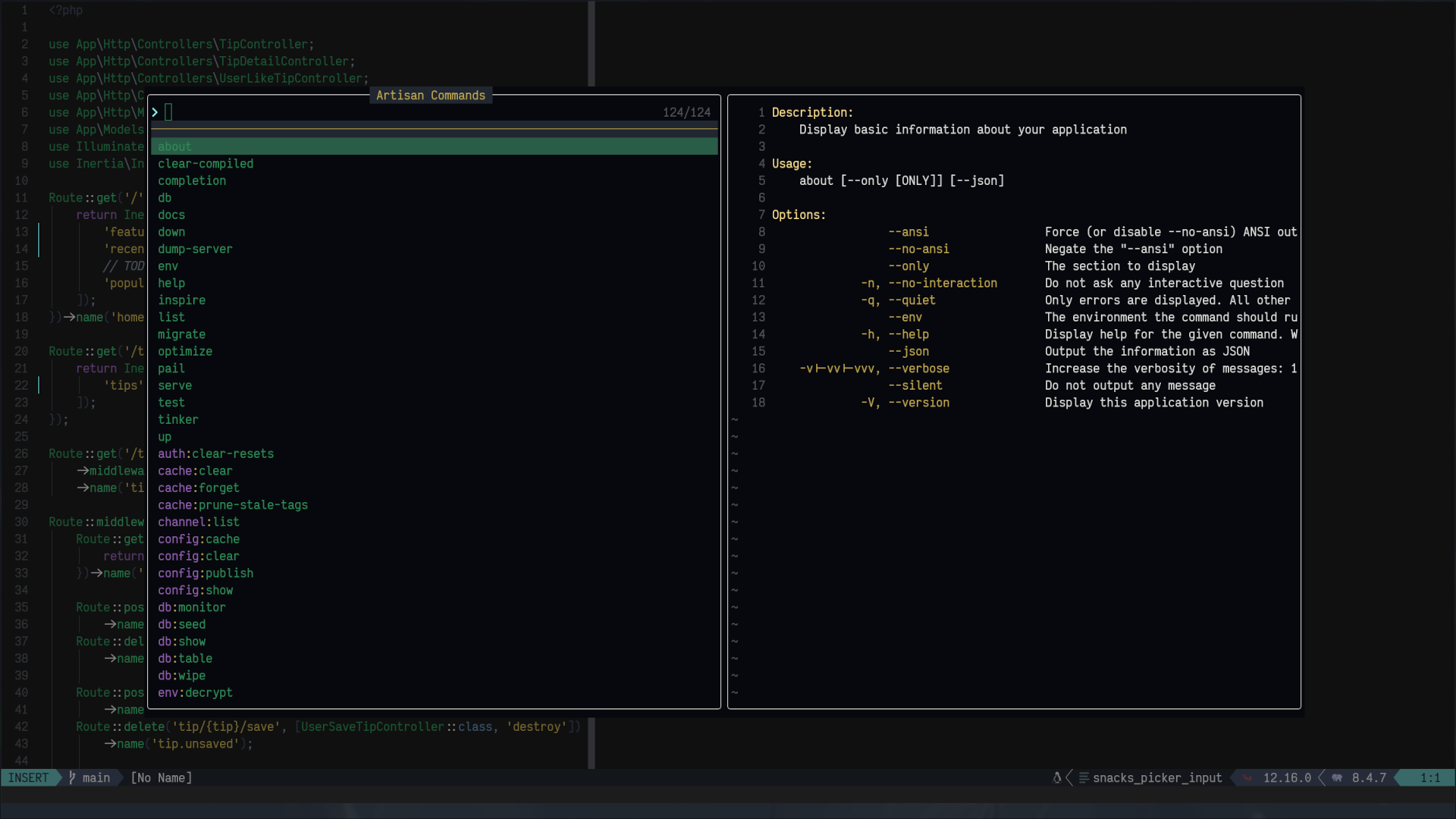Viewport: 1456px width, 819px height.
Task: Click the Linux penguin icon in statusline
Action: pos(1057,778)
